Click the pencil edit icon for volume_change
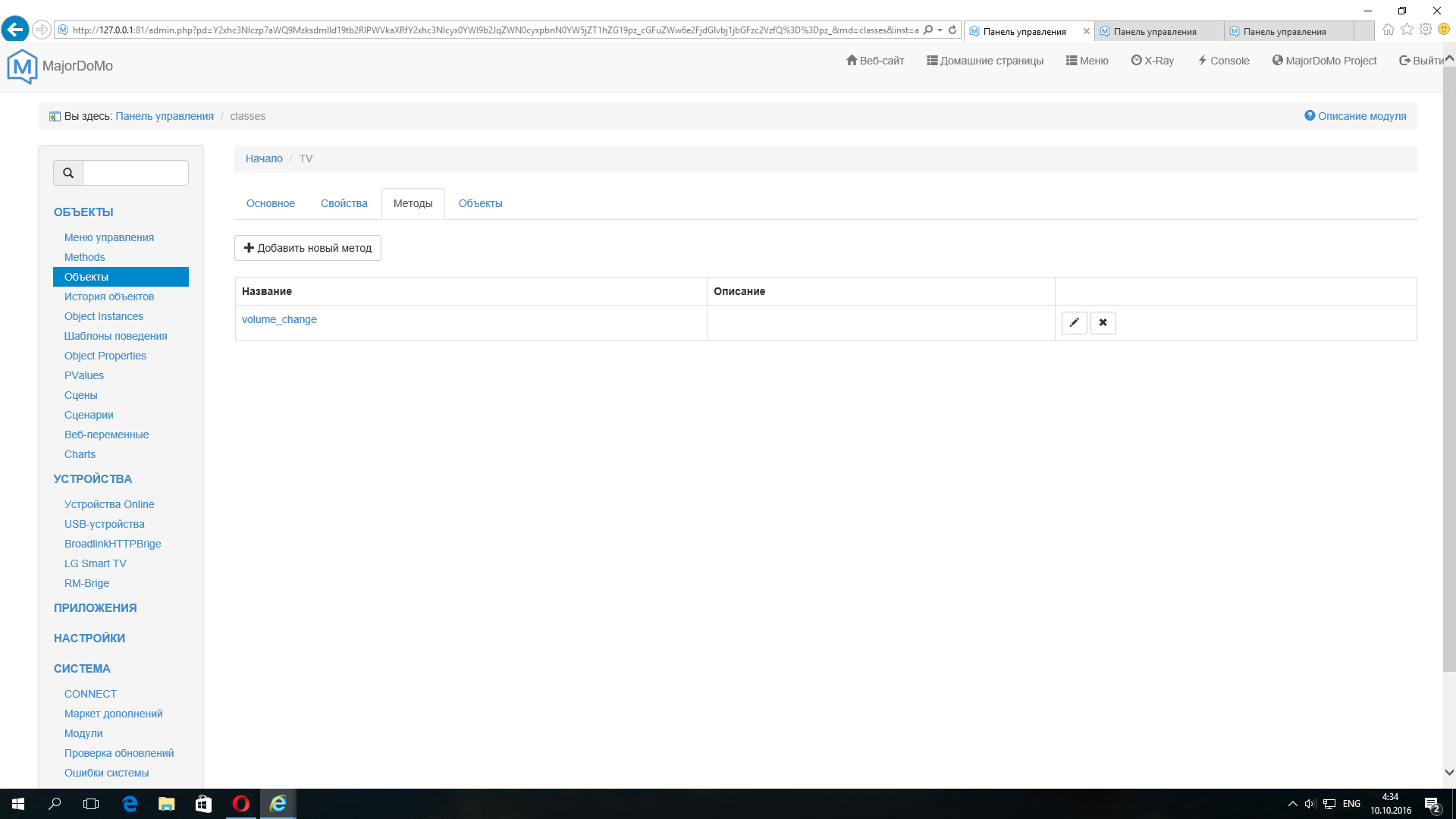Viewport: 1456px width, 819px height. (x=1074, y=323)
